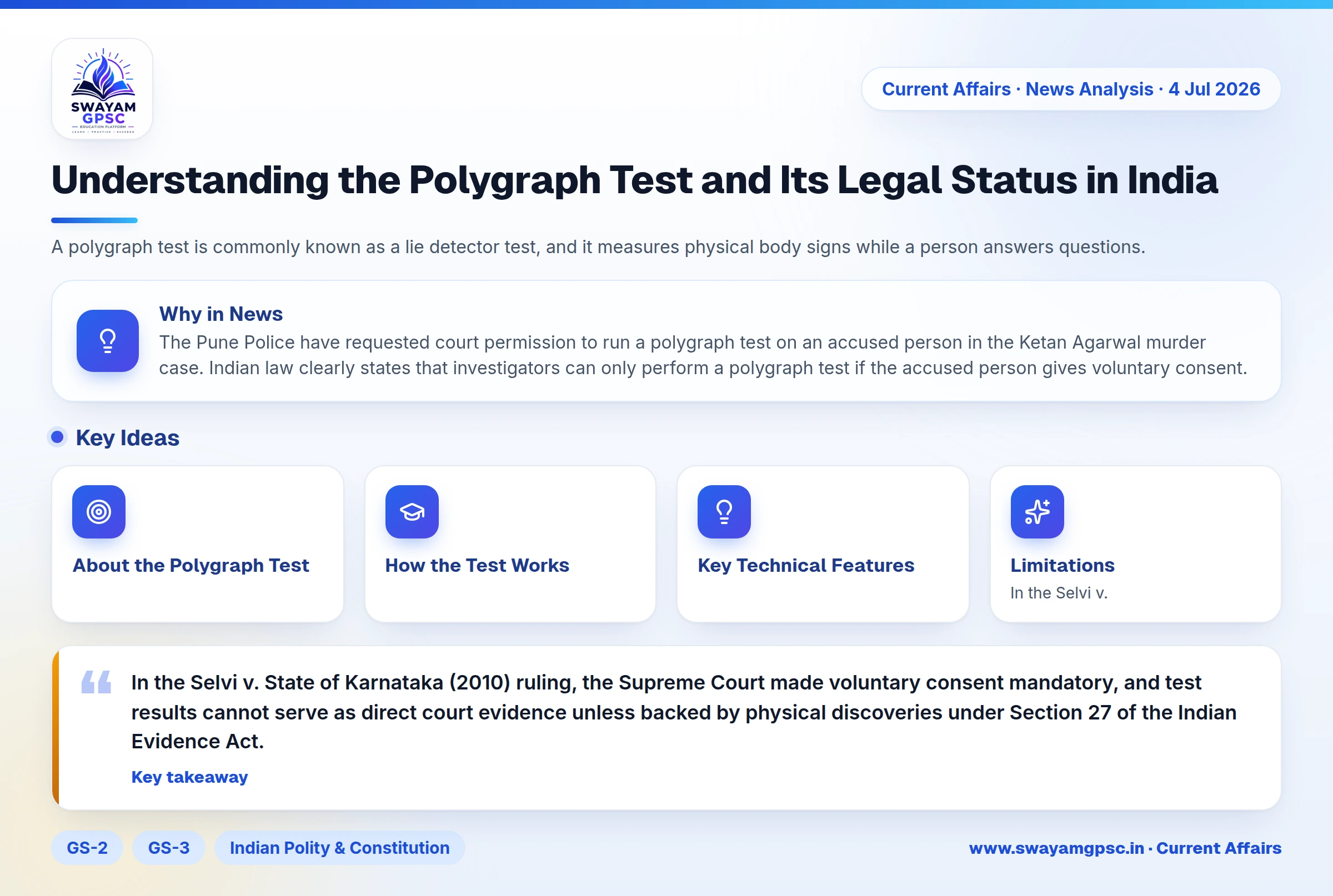This screenshot has height=896, width=1333.
Task: Click the graduation cap icon above How the Test Works
Action: (412, 511)
